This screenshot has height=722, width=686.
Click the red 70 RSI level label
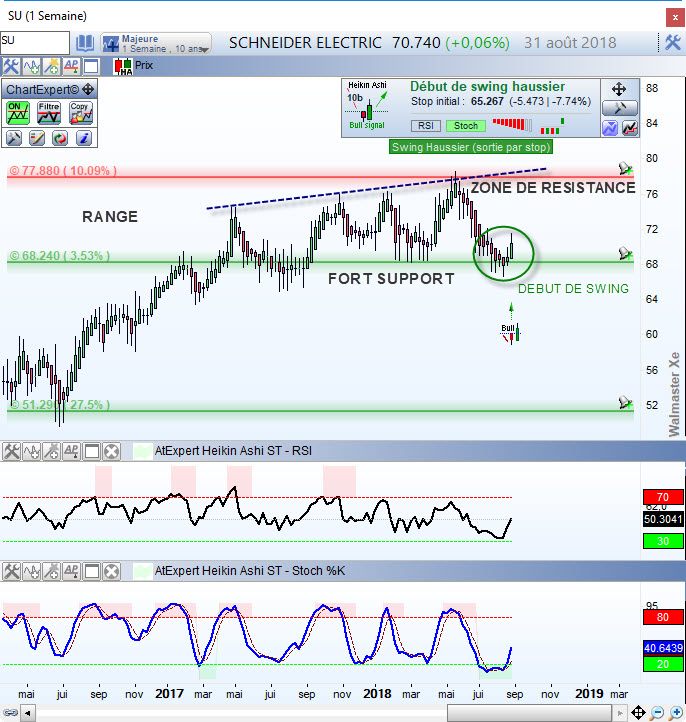coord(663,497)
